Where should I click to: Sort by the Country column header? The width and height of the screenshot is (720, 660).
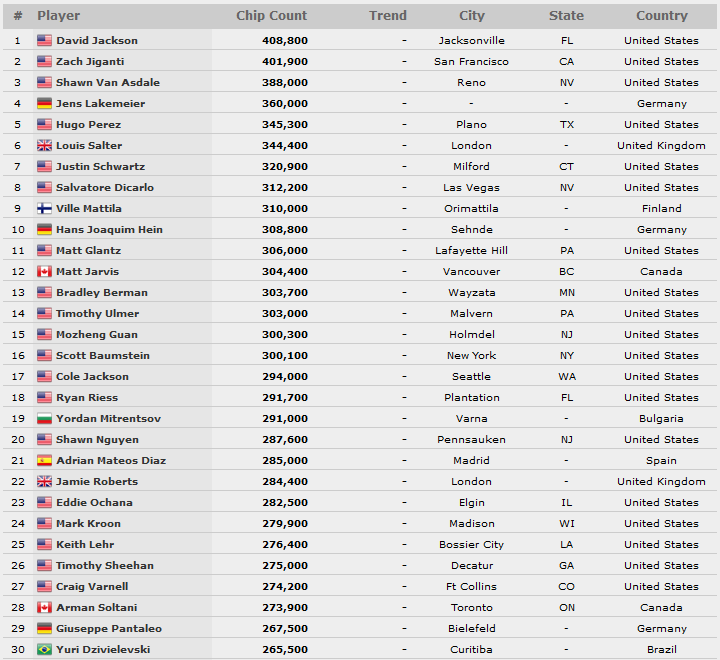(x=662, y=16)
